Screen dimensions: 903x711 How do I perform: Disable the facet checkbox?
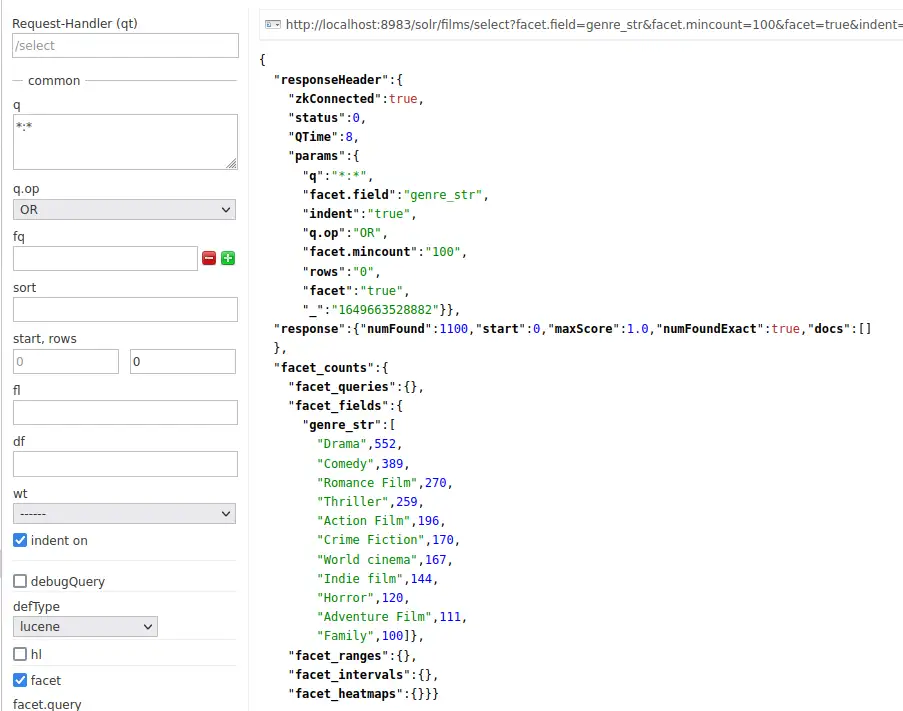click(20, 680)
